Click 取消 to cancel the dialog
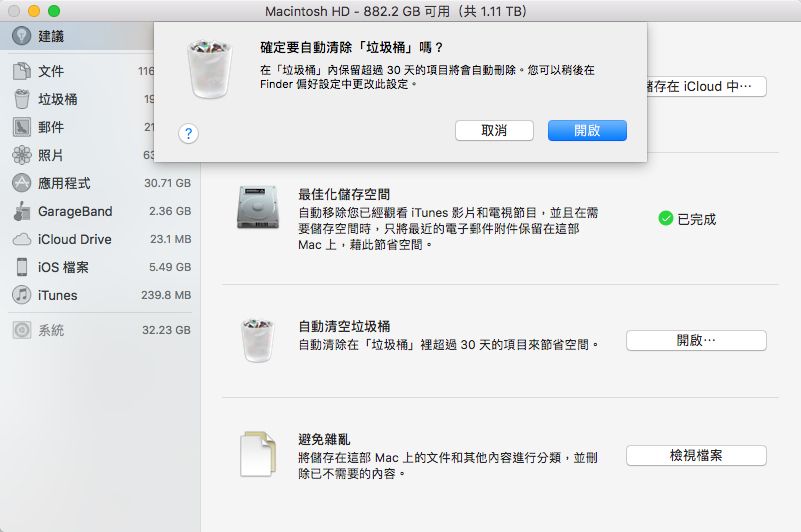This screenshot has height=532, width=801. tap(494, 131)
